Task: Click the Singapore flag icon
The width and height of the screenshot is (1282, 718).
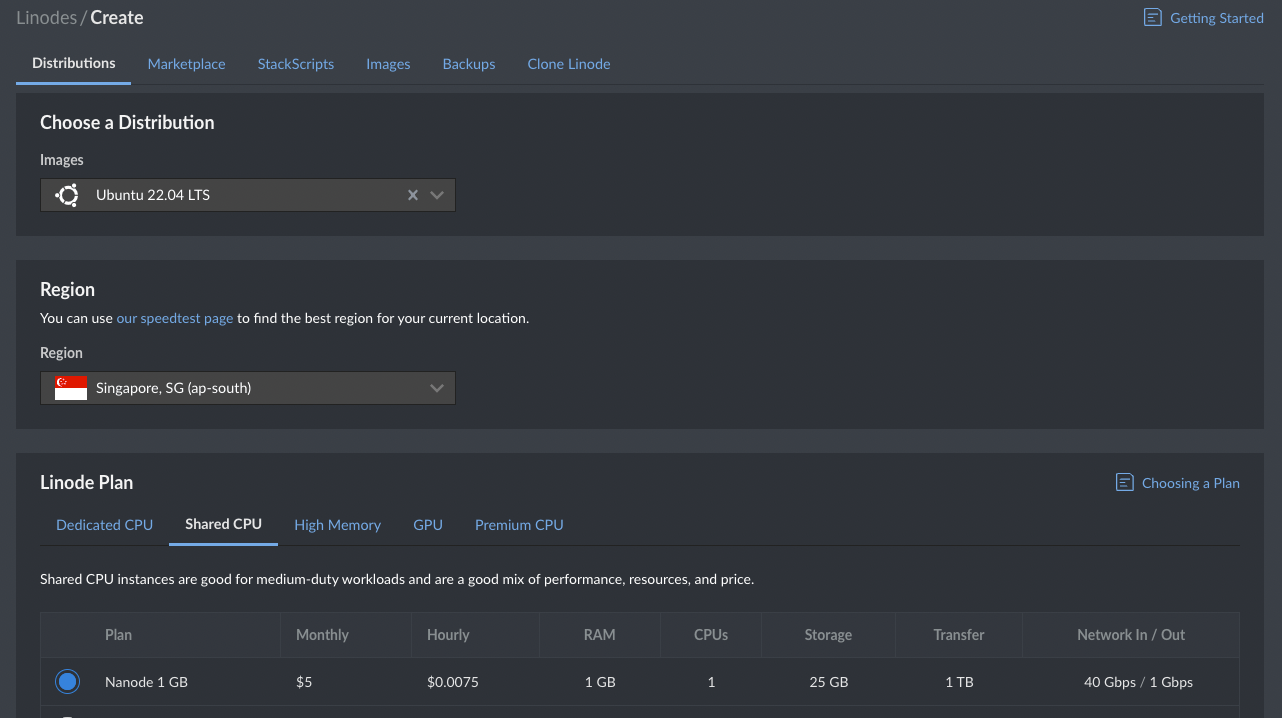Action: coord(71,388)
